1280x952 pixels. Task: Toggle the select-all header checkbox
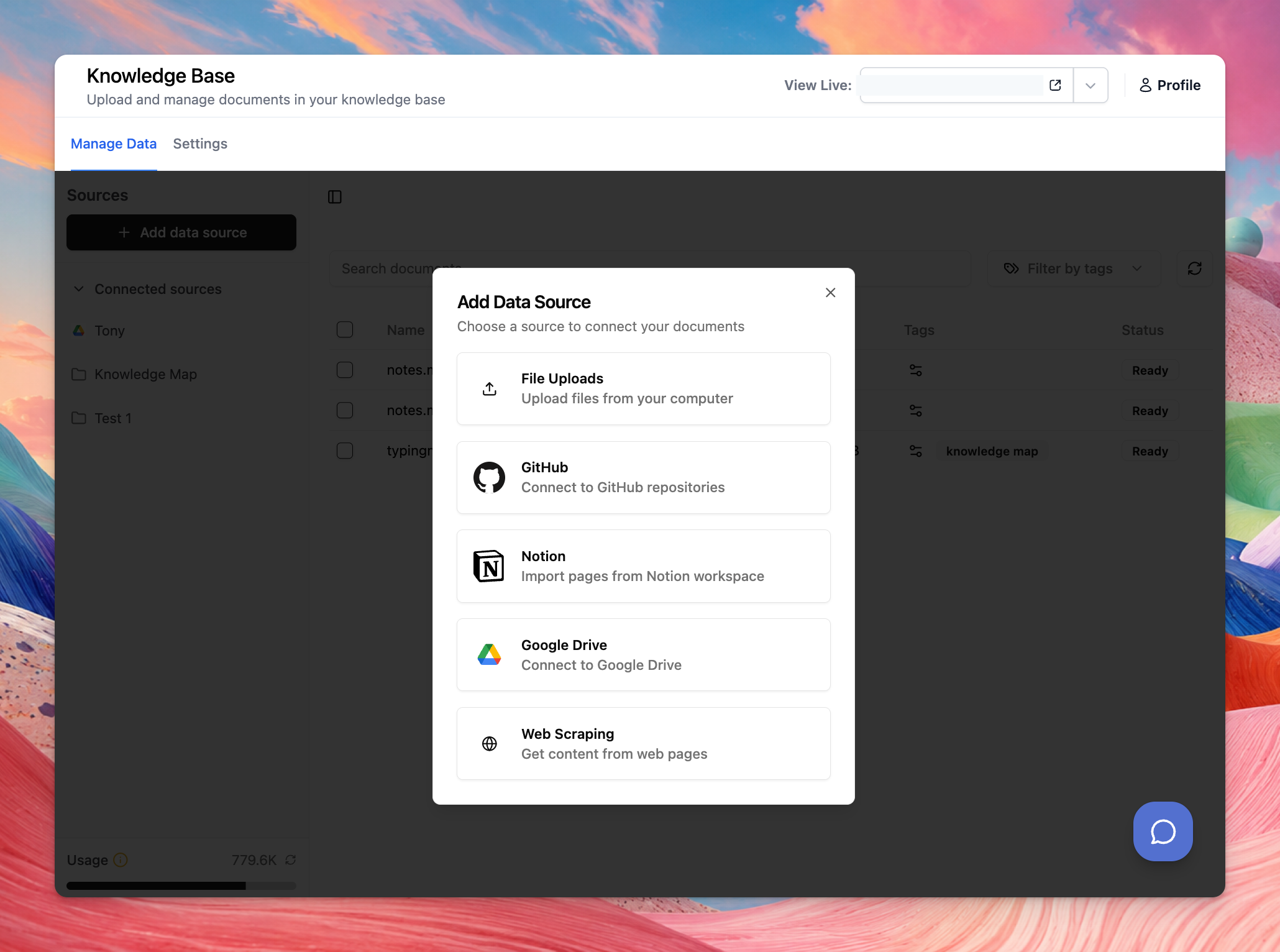345,329
